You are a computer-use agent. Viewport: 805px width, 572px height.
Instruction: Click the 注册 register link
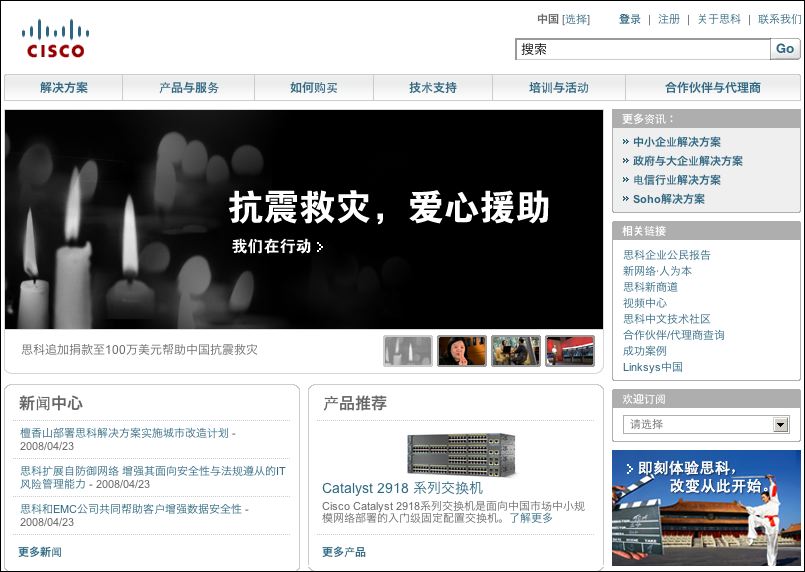coord(669,20)
